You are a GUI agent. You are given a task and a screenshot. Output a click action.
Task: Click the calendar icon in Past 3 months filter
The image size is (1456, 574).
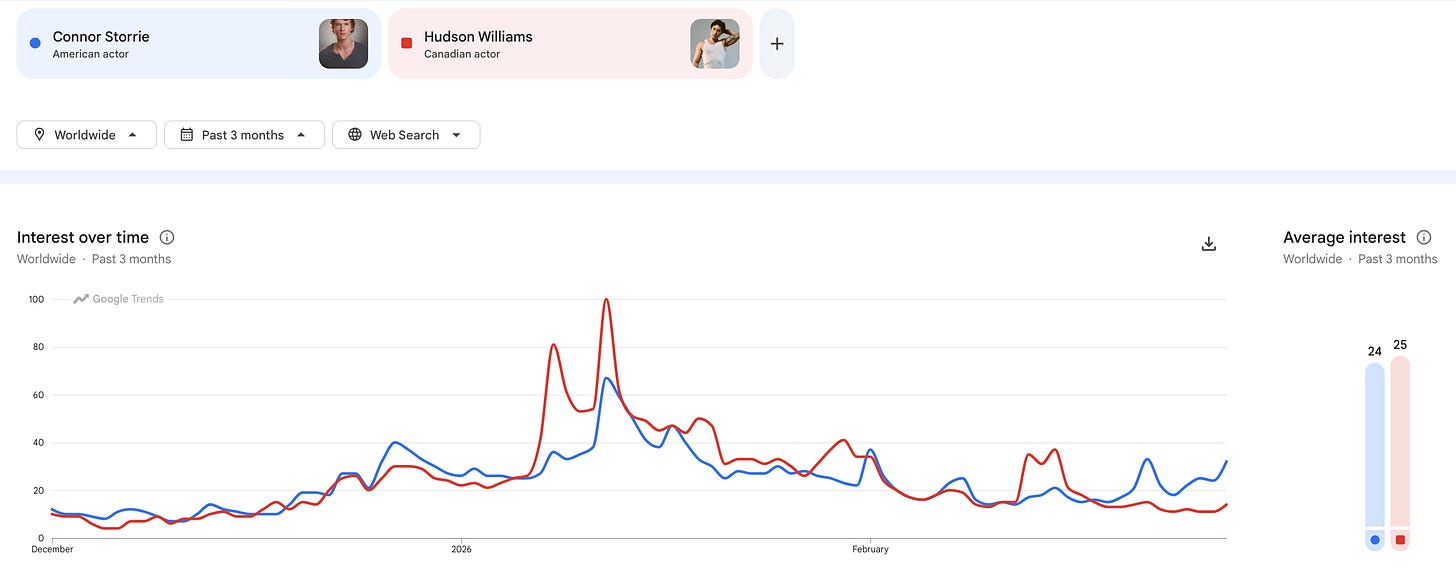tap(186, 135)
